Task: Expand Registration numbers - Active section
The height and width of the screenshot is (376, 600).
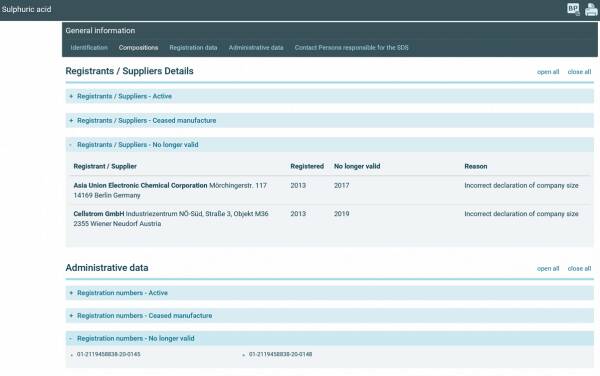Action: 329,293
